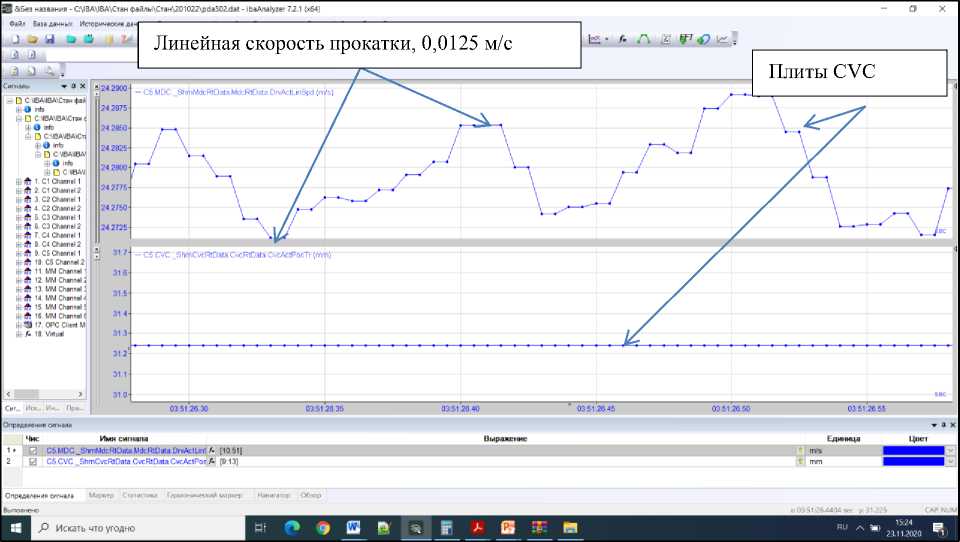Open color dropdown for signal row 1
This screenshot has width=960, height=542.
950,451
